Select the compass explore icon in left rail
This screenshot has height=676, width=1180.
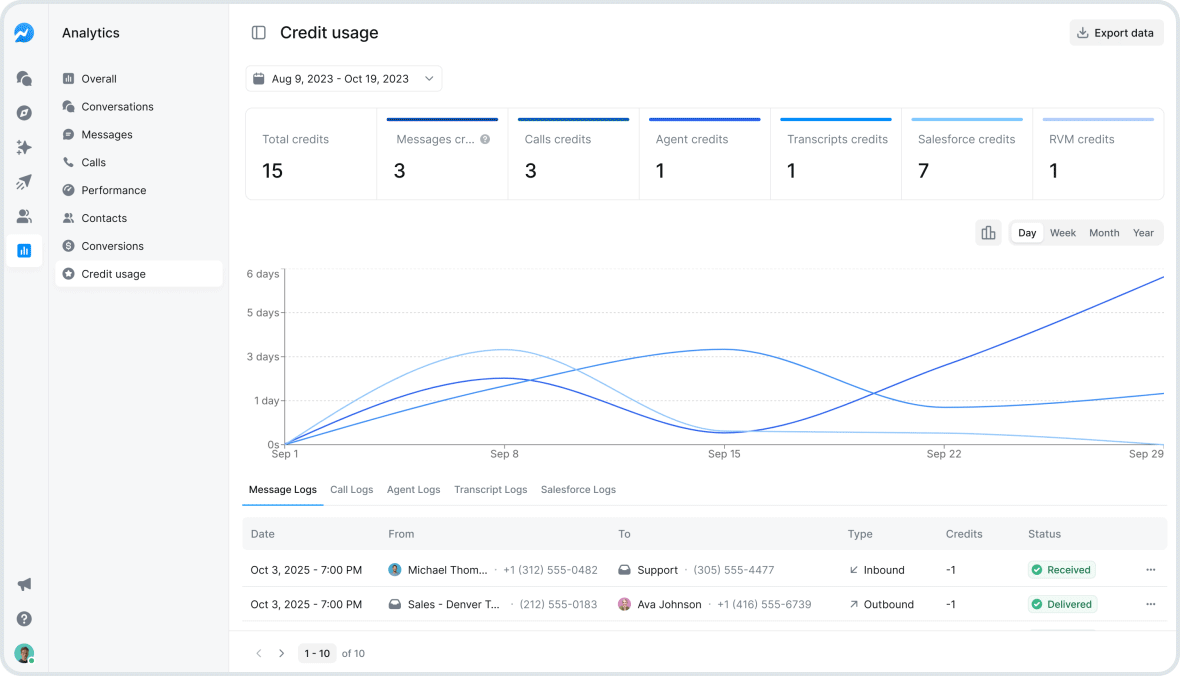click(x=24, y=112)
